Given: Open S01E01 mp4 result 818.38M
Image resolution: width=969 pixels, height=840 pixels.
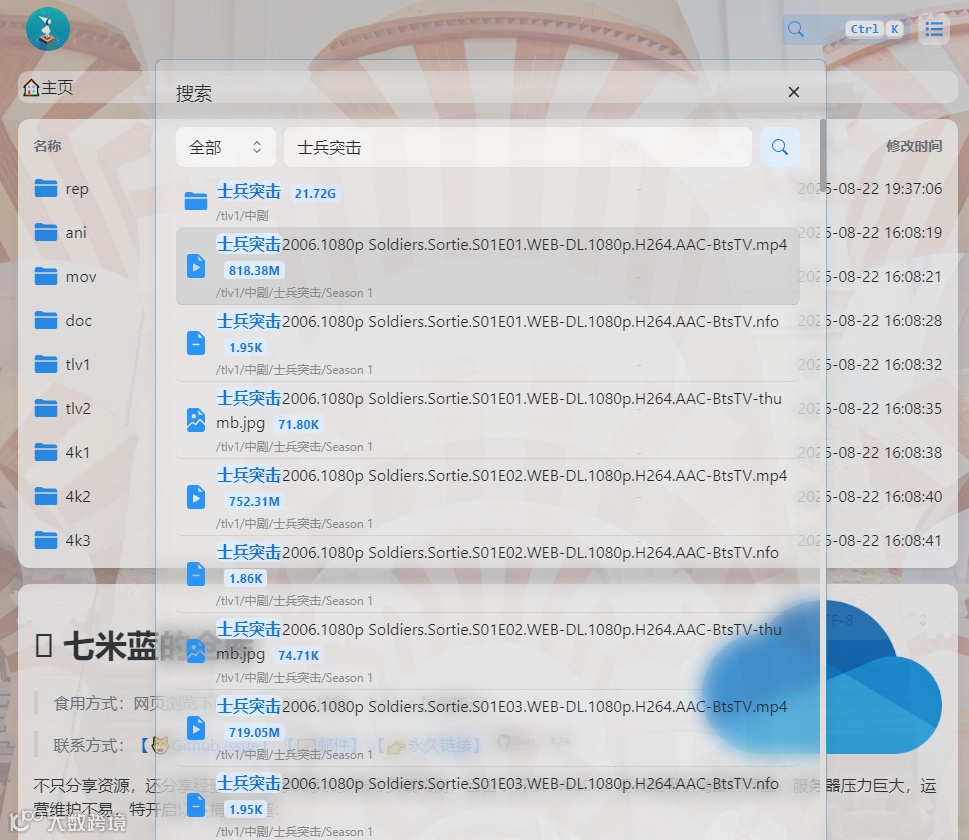Looking at the screenshot, I should point(488,266).
